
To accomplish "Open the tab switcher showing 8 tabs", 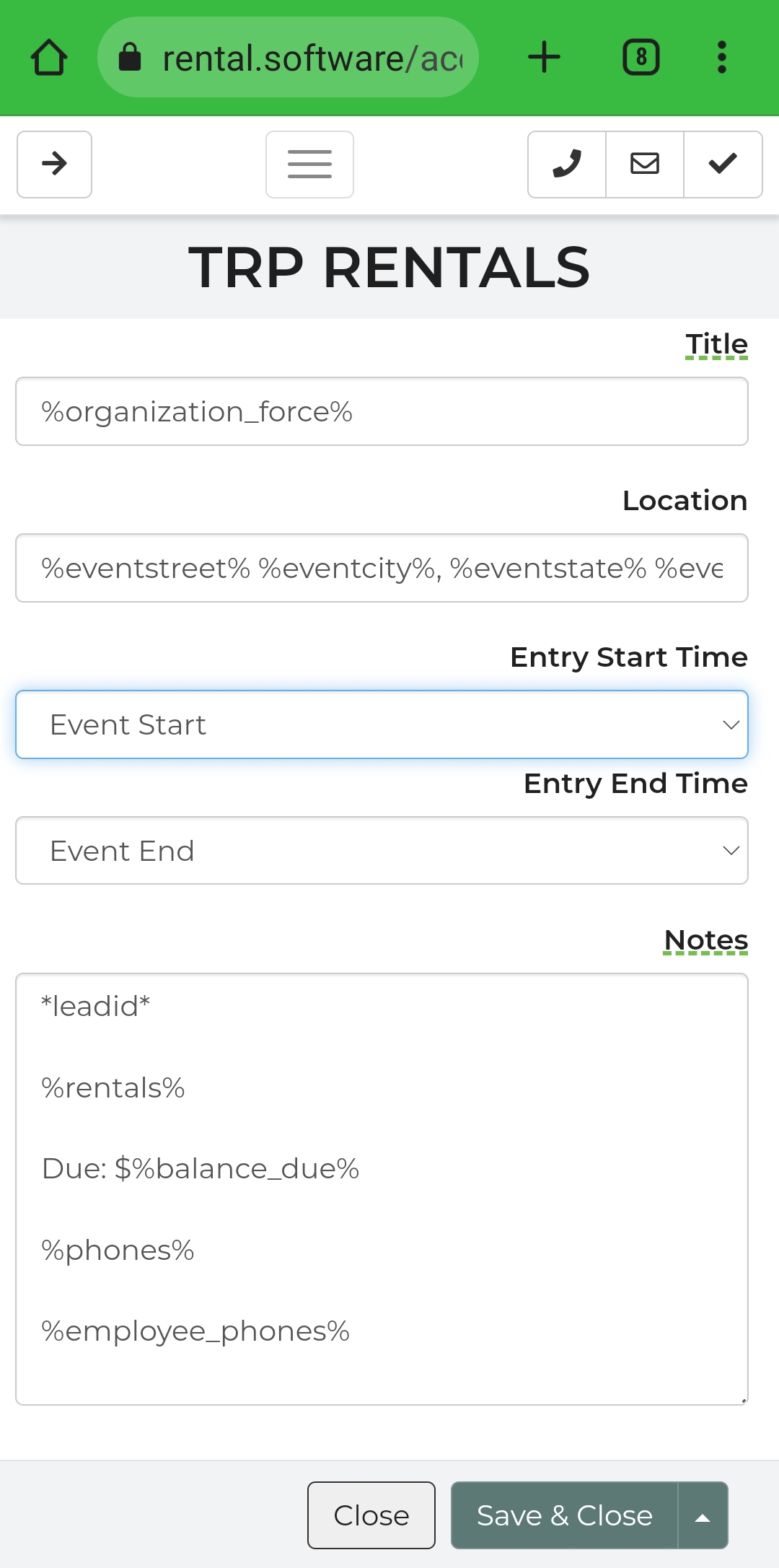I will (x=641, y=58).
